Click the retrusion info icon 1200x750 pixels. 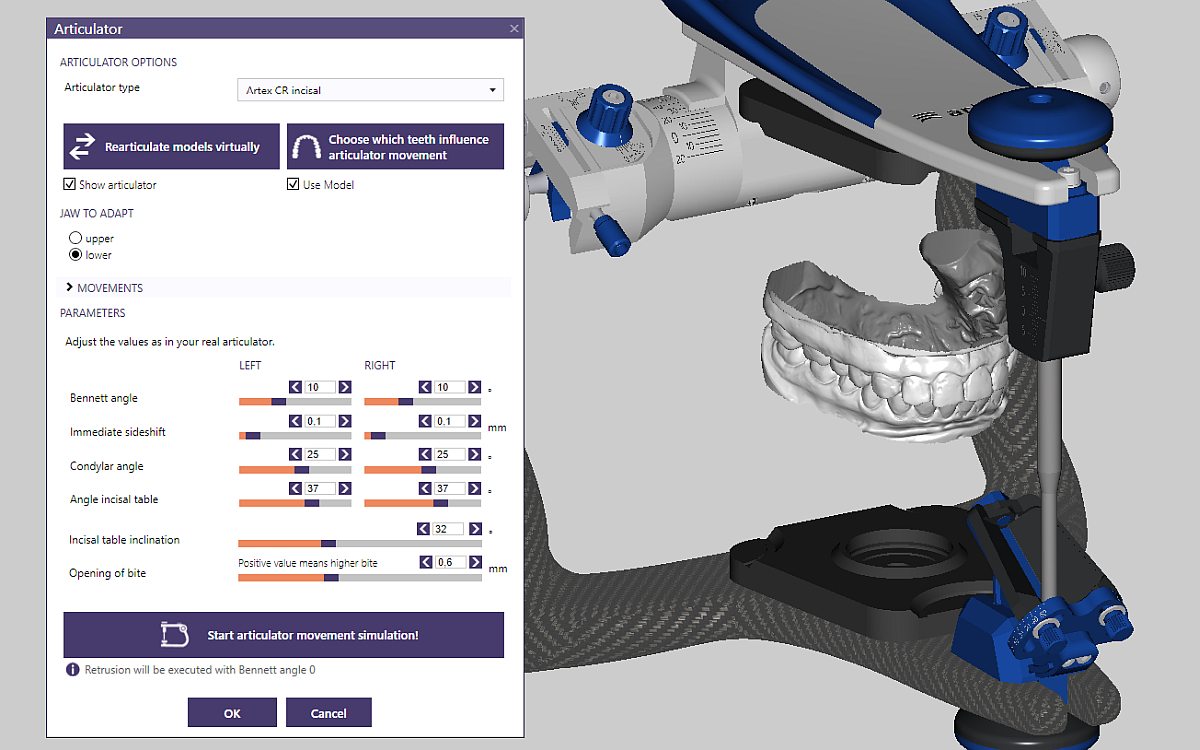click(x=72, y=670)
